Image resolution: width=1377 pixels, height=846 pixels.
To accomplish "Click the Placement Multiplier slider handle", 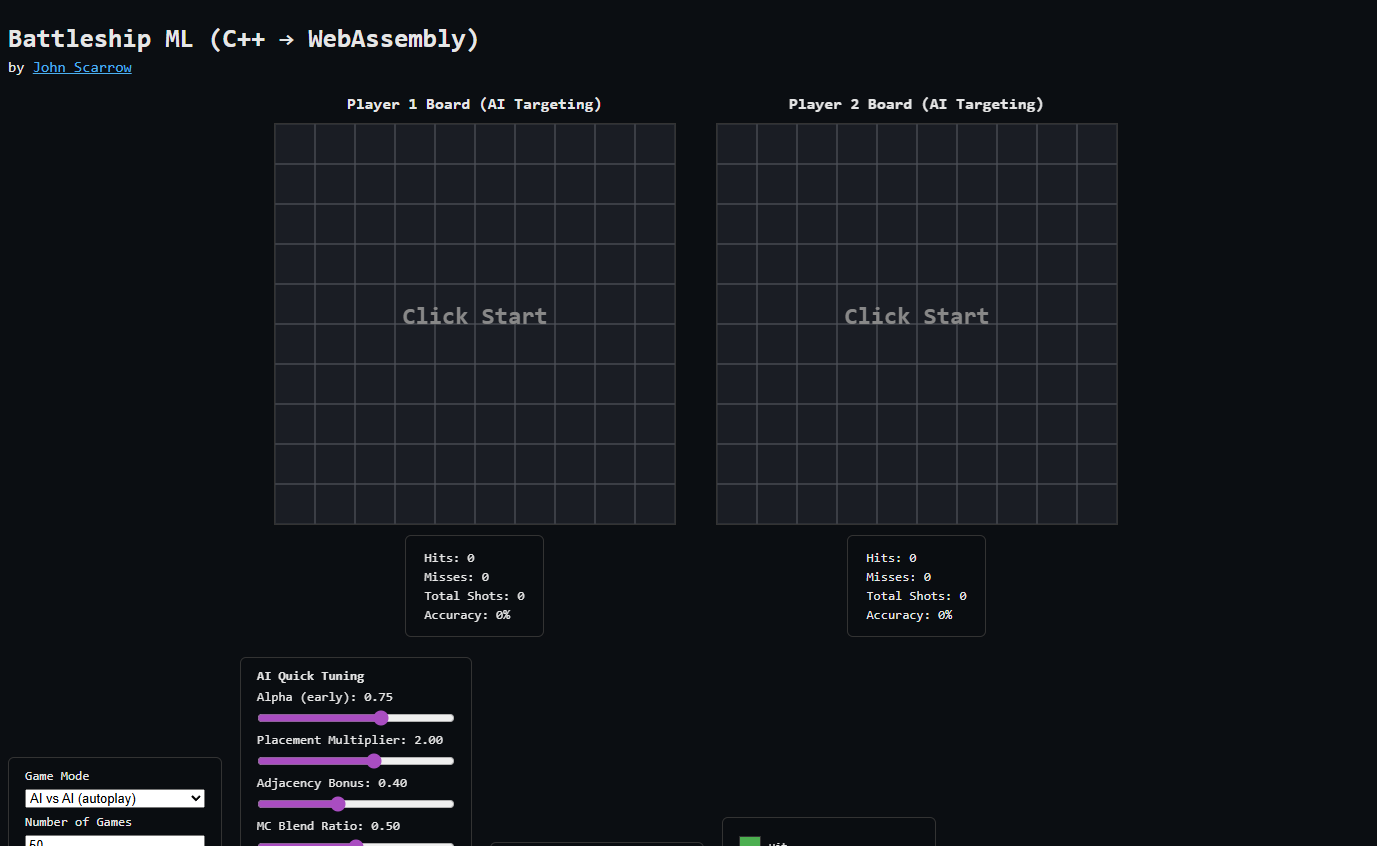I will point(374,761).
